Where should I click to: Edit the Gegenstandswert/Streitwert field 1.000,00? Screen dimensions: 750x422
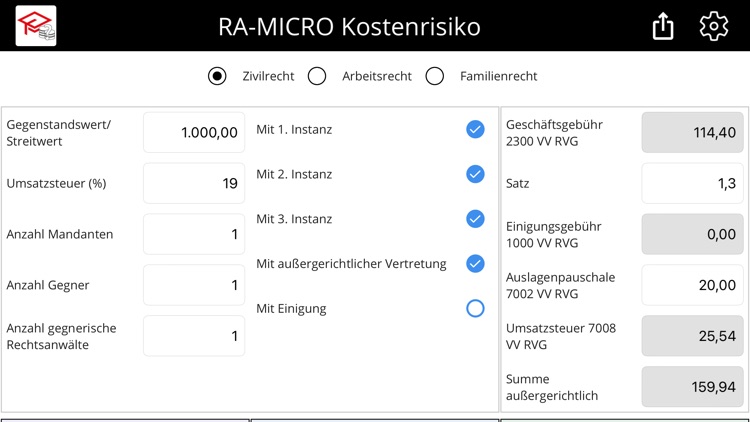194,133
